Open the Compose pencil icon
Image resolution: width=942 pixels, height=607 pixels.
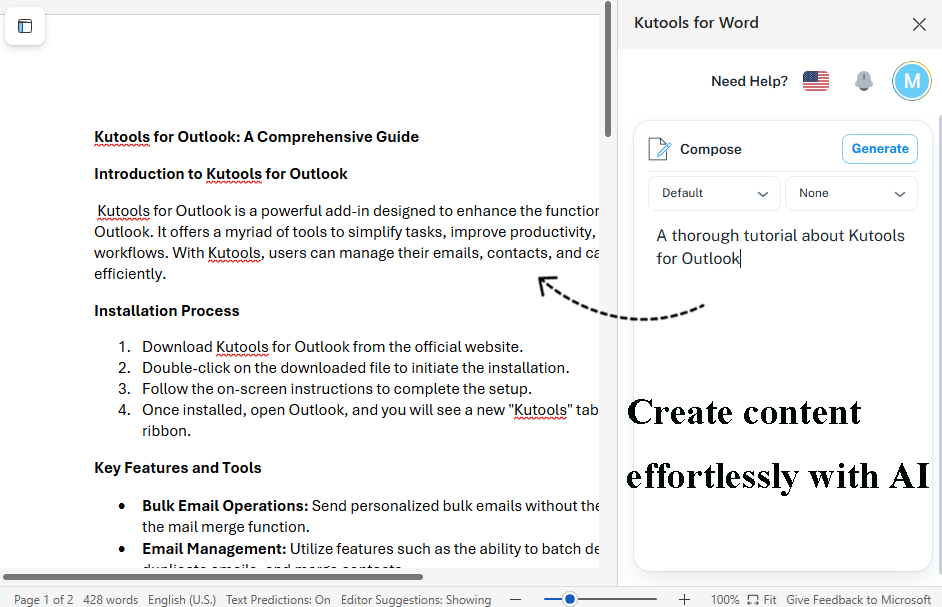[659, 148]
